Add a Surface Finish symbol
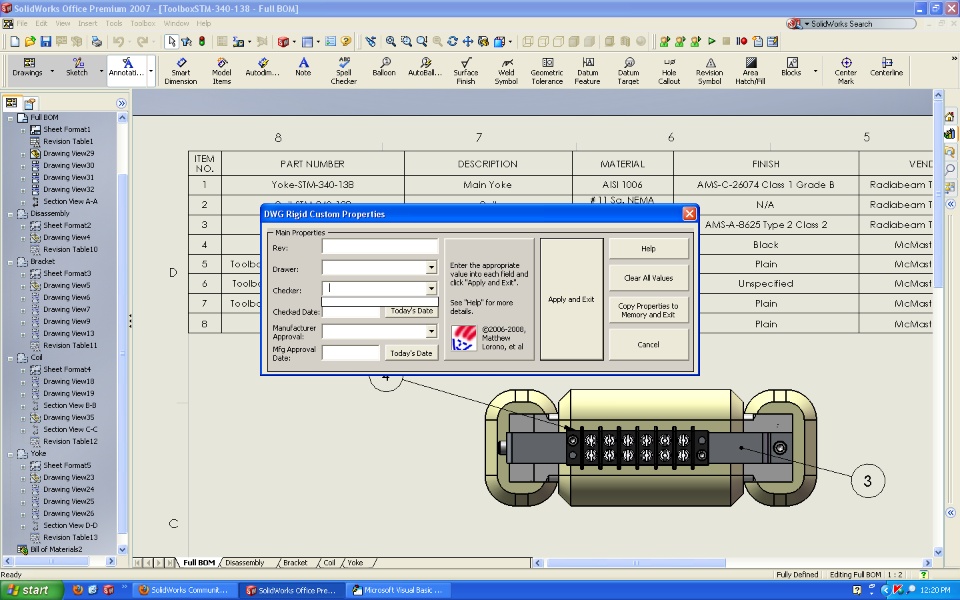This screenshot has width=960, height=600. [x=465, y=71]
